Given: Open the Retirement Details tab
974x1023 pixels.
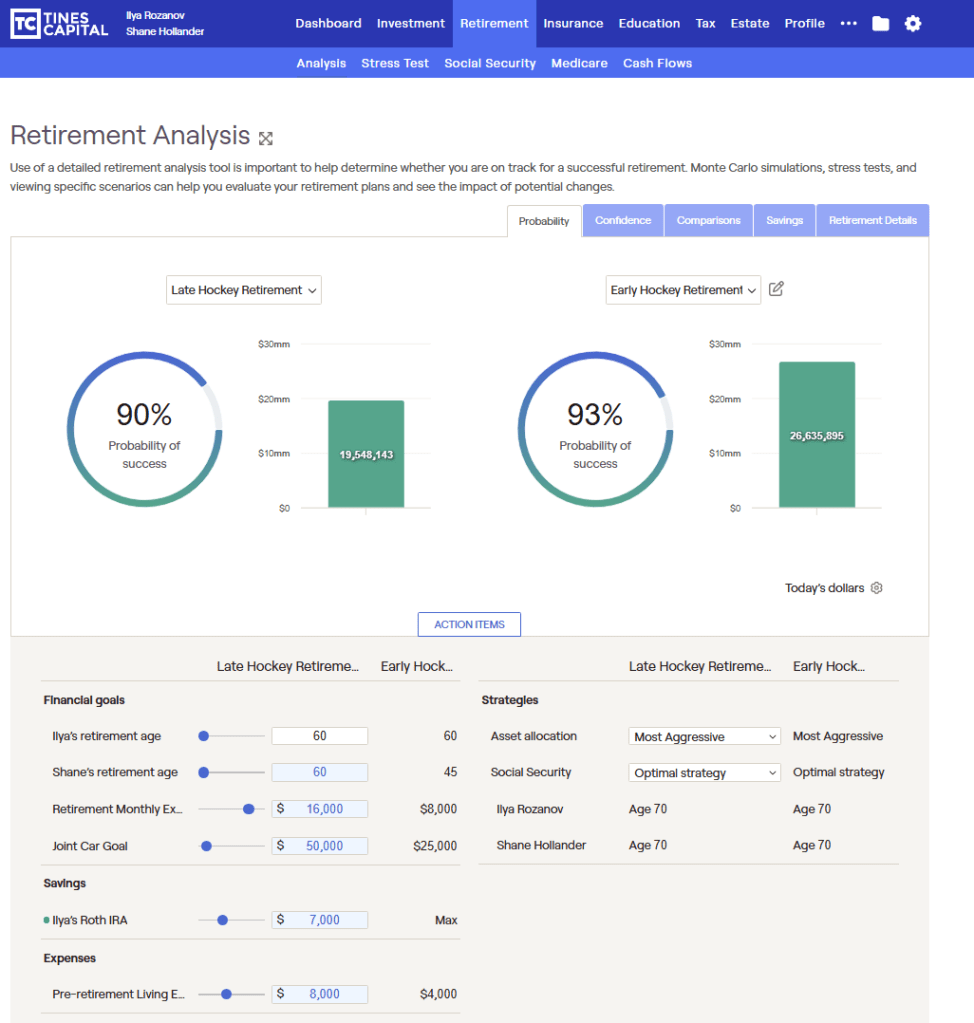Looking at the screenshot, I should click(x=872, y=221).
